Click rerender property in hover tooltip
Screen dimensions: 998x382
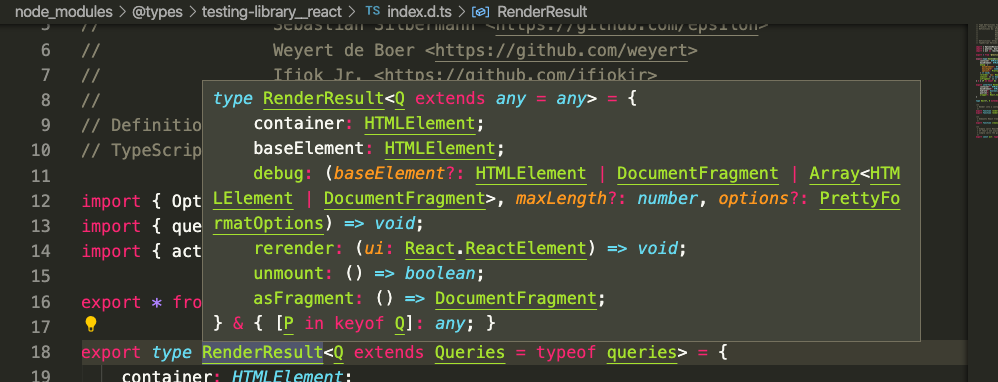tap(293, 248)
